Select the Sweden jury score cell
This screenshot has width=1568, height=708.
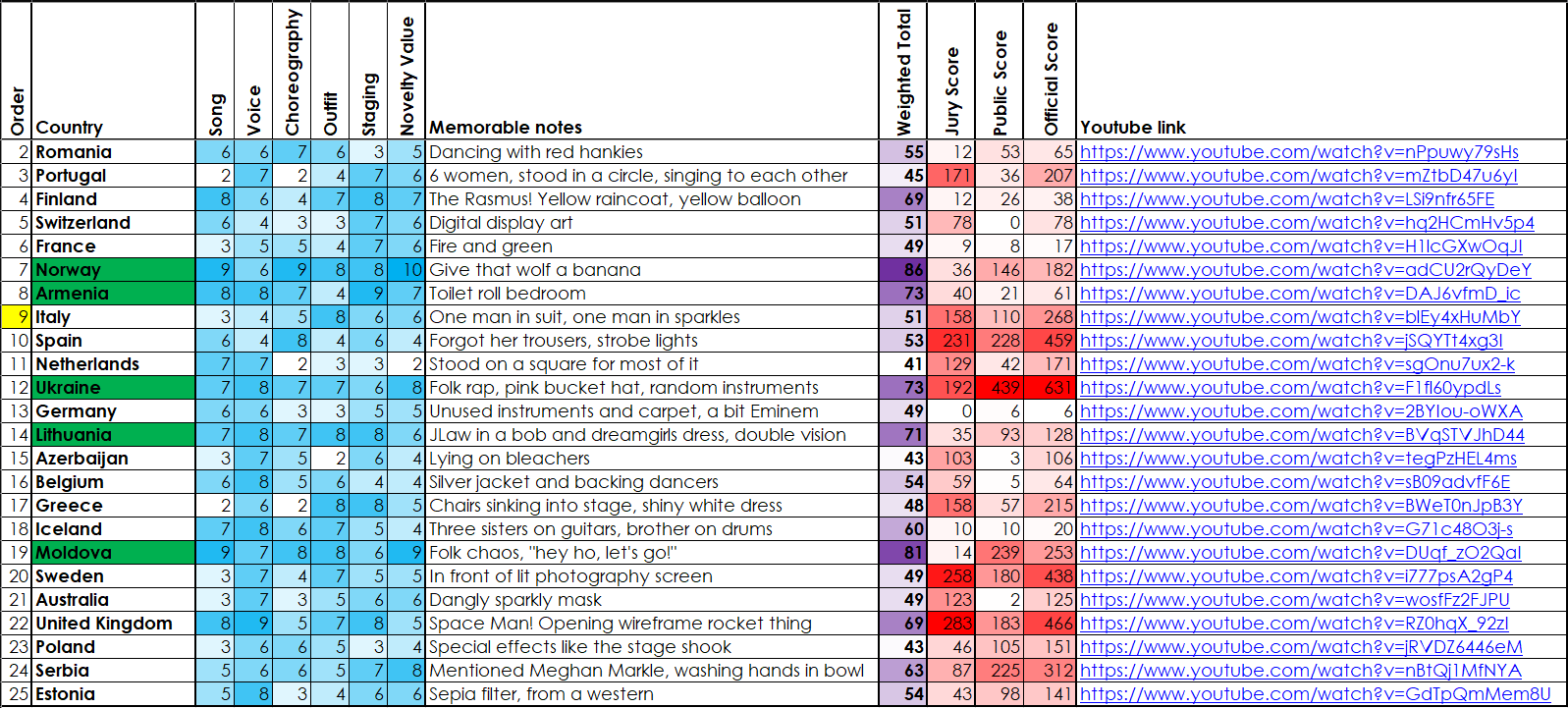(950, 576)
